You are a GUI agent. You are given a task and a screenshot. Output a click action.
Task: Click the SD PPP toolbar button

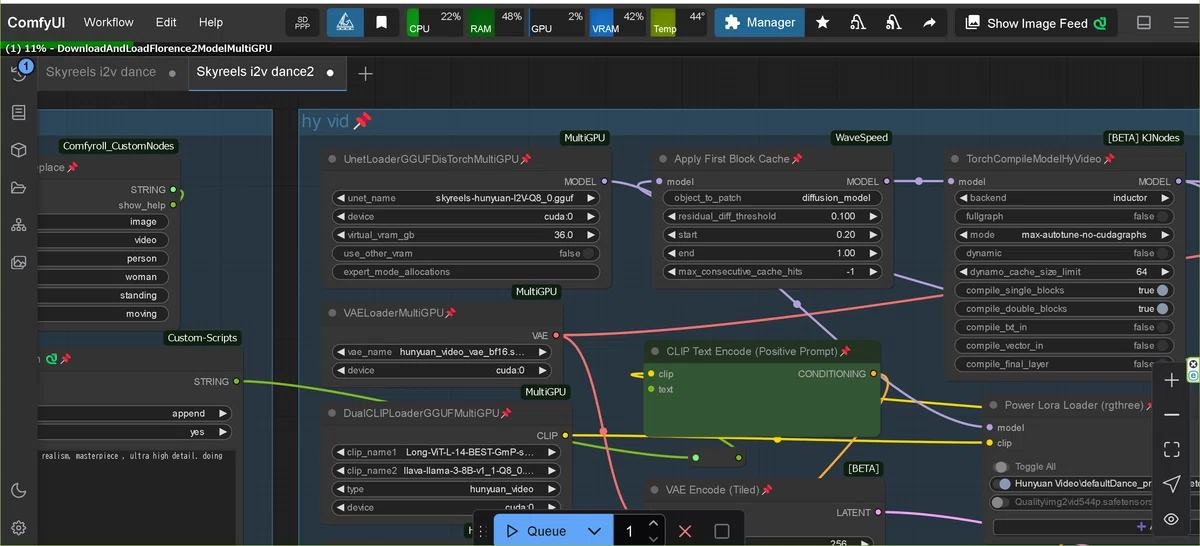point(302,22)
